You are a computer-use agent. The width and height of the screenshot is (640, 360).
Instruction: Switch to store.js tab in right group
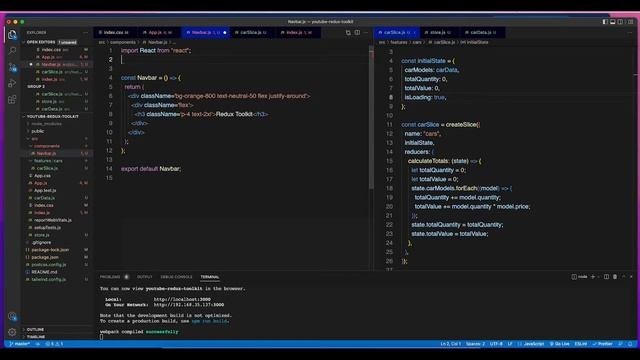point(439,33)
